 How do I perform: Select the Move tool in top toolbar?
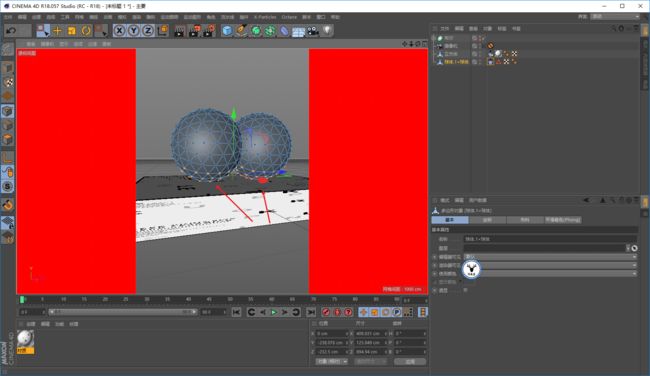pyautogui.click(x=57, y=31)
